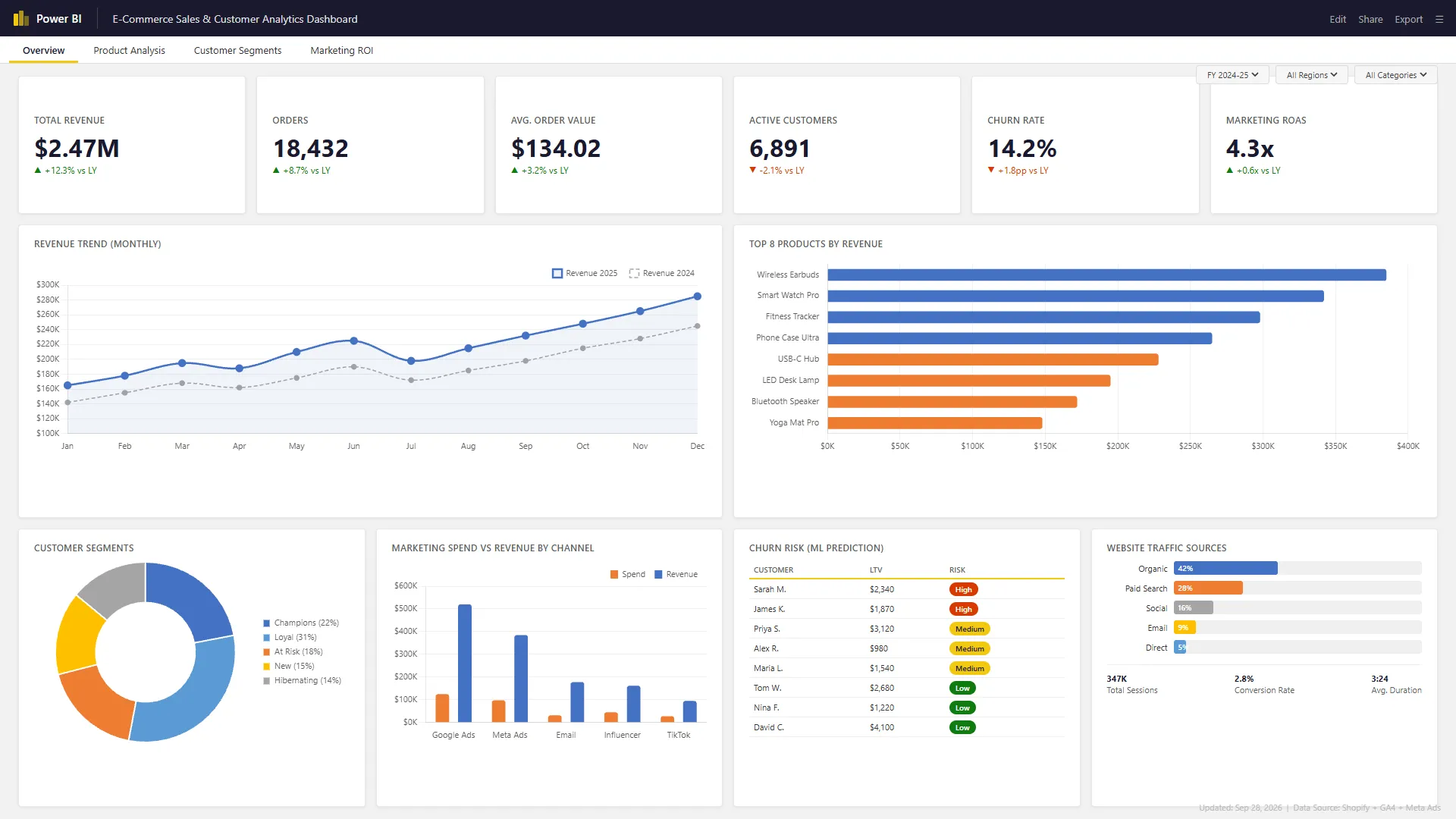Switch to the Product Analysis tab
The height and width of the screenshot is (819, 1456).
coord(129,50)
